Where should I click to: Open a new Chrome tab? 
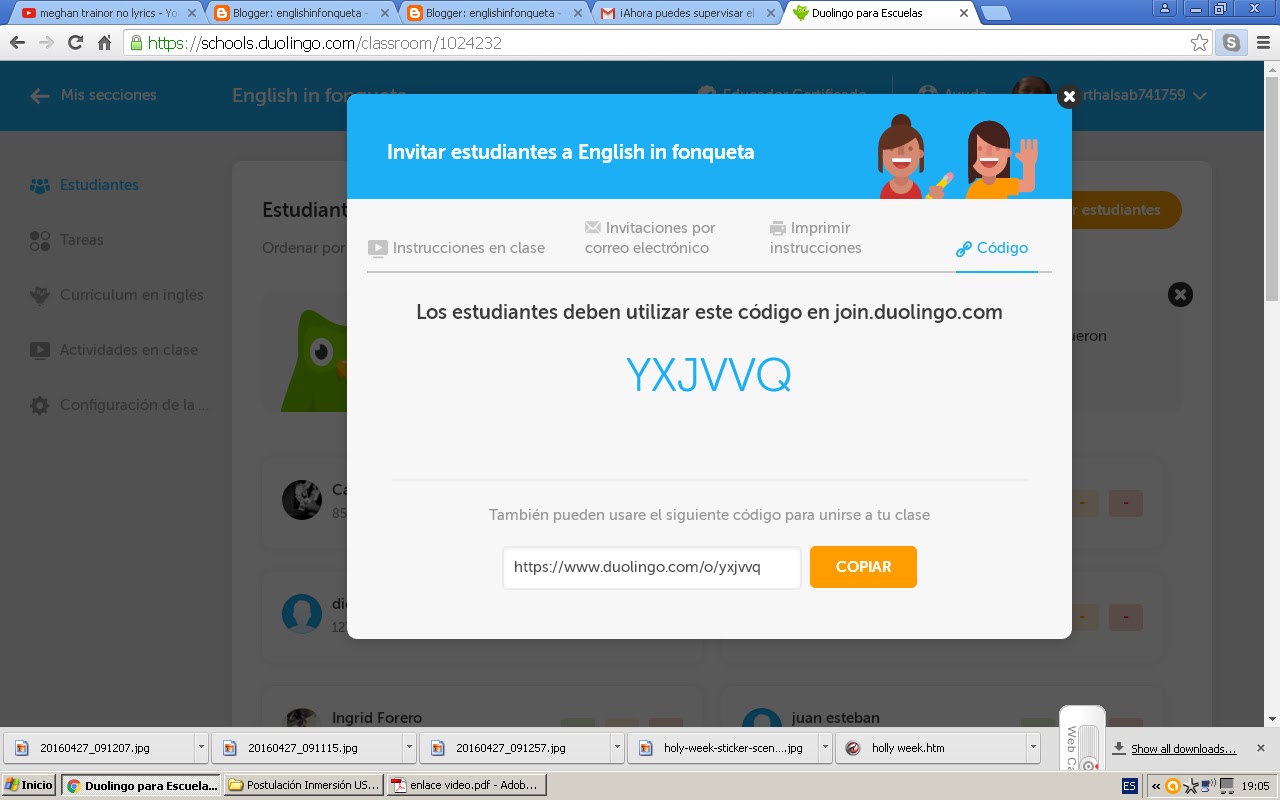click(x=994, y=14)
